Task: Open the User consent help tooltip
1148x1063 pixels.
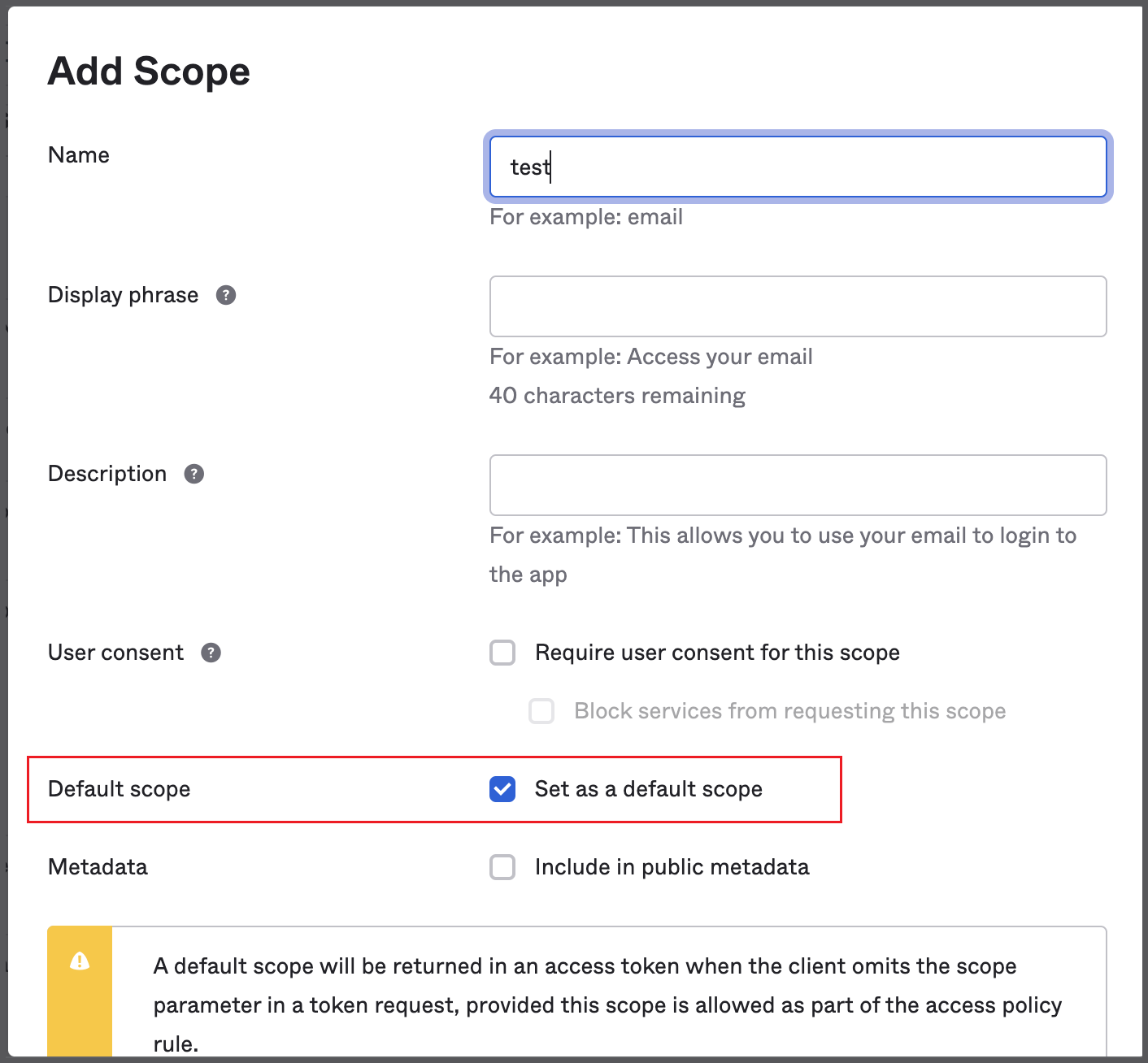Action: [211, 652]
